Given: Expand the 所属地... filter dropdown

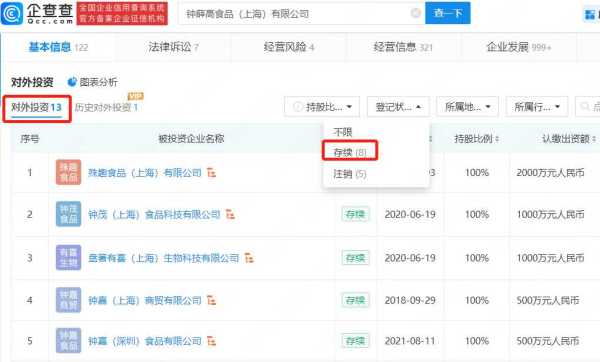Looking at the screenshot, I should coord(467,107).
